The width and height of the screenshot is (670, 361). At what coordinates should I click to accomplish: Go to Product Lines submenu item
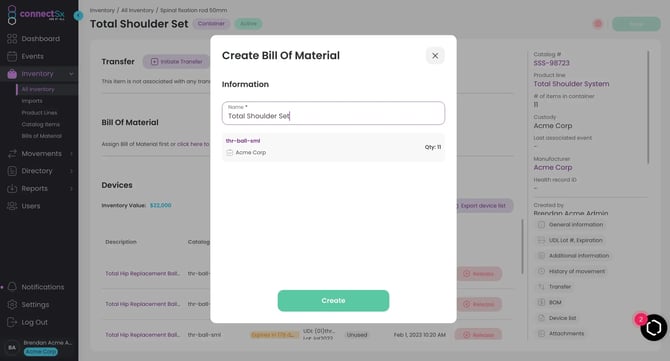pyautogui.click(x=39, y=113)
